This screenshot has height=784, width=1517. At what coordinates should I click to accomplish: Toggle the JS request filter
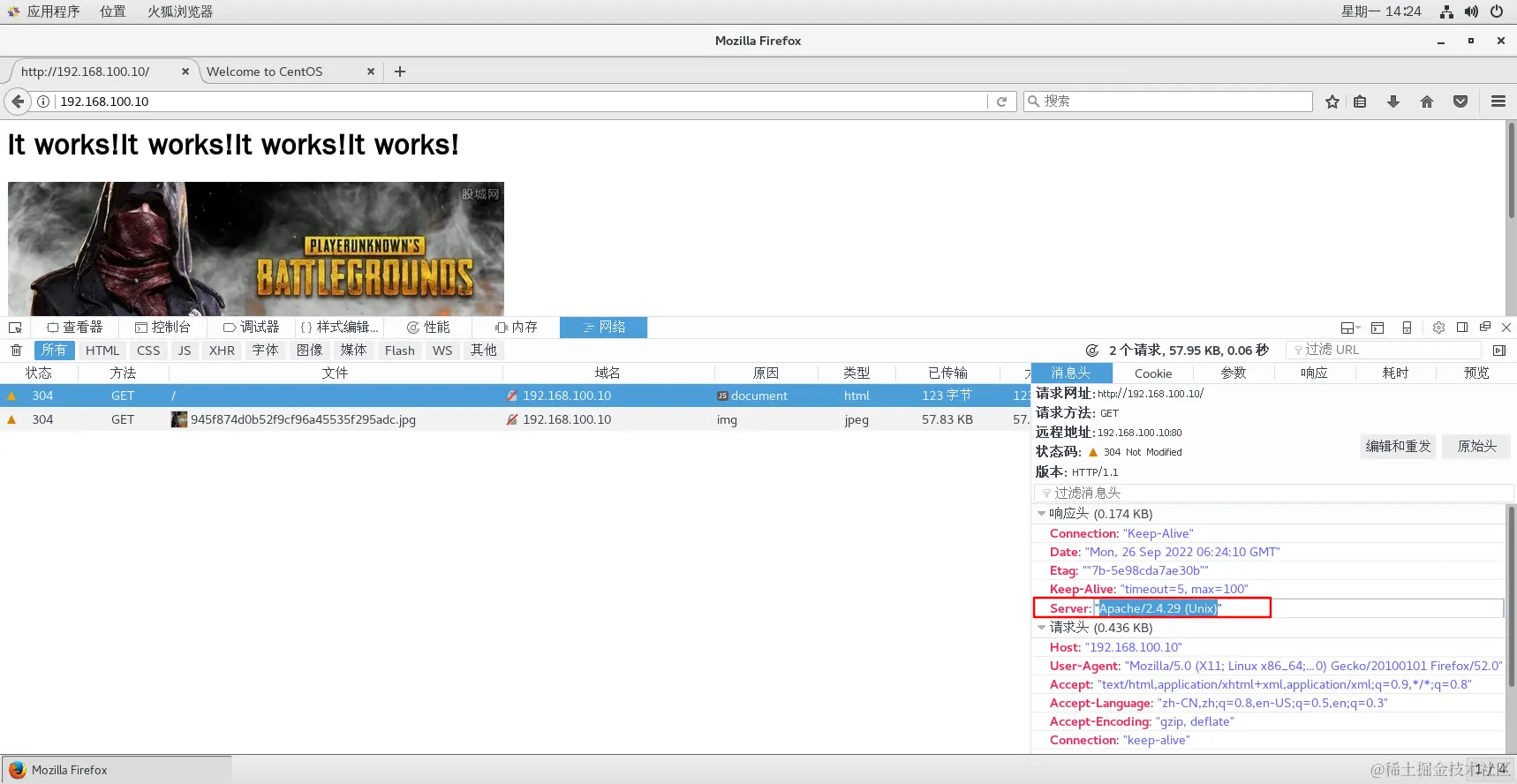(x=185, y=351)
